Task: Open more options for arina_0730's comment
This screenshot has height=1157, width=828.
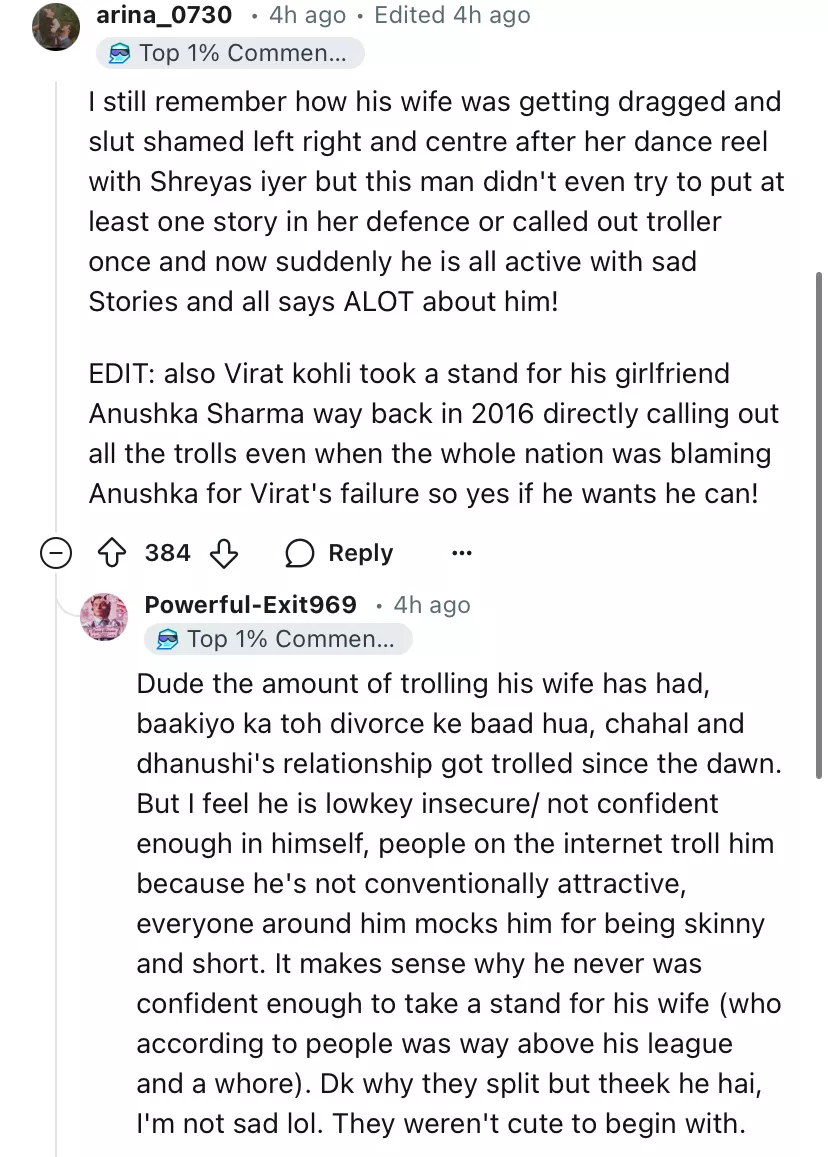Action: [461, 553]
